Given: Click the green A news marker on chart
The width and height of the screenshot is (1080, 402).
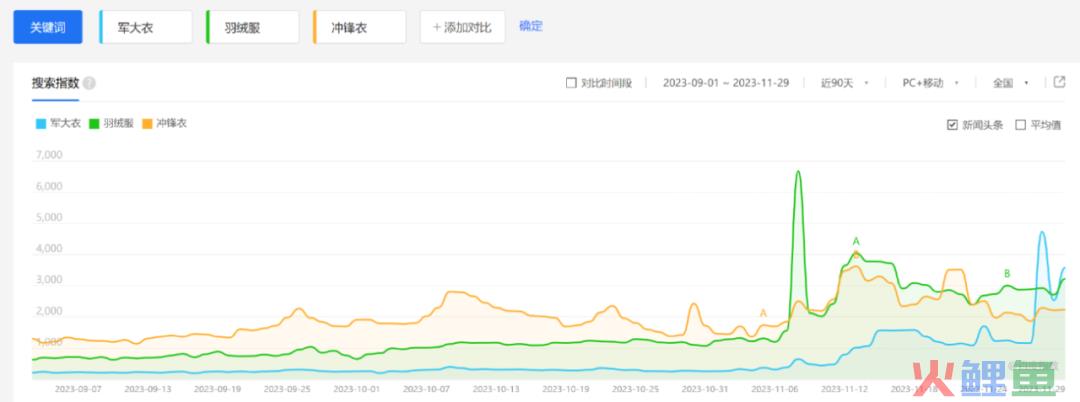Looking at the screenshot, I should (856, 241).
